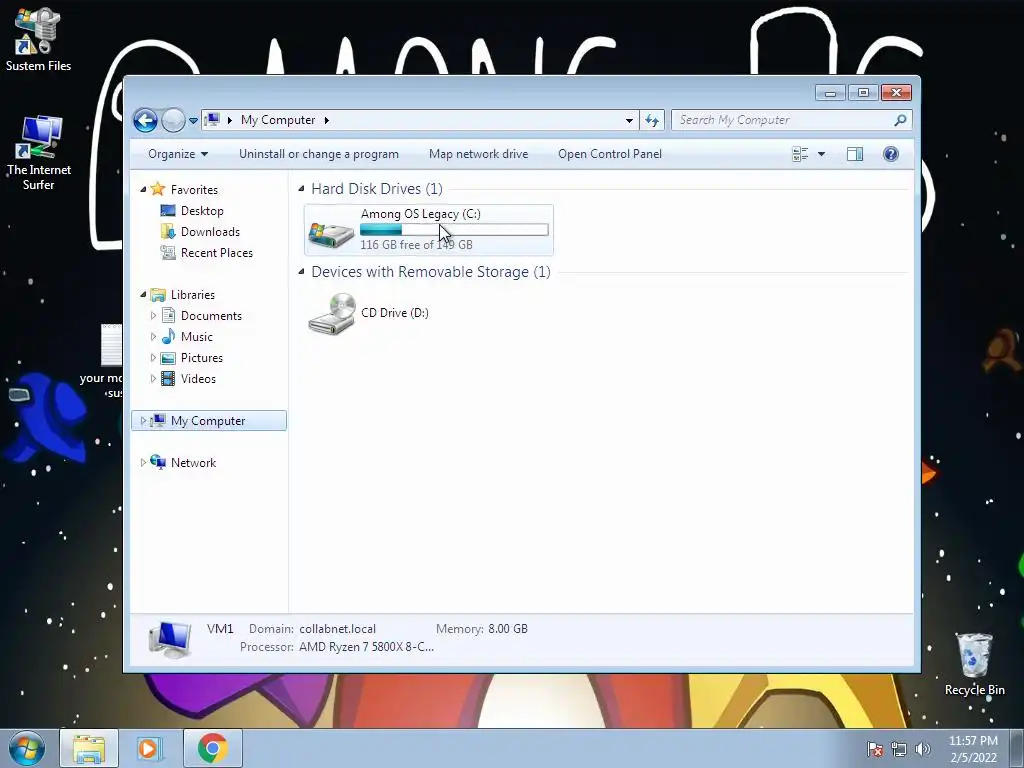The width and height of the screenshot is (1024, 768).
Task: Select My Computer tree item
Action: [x=209, y=421]
